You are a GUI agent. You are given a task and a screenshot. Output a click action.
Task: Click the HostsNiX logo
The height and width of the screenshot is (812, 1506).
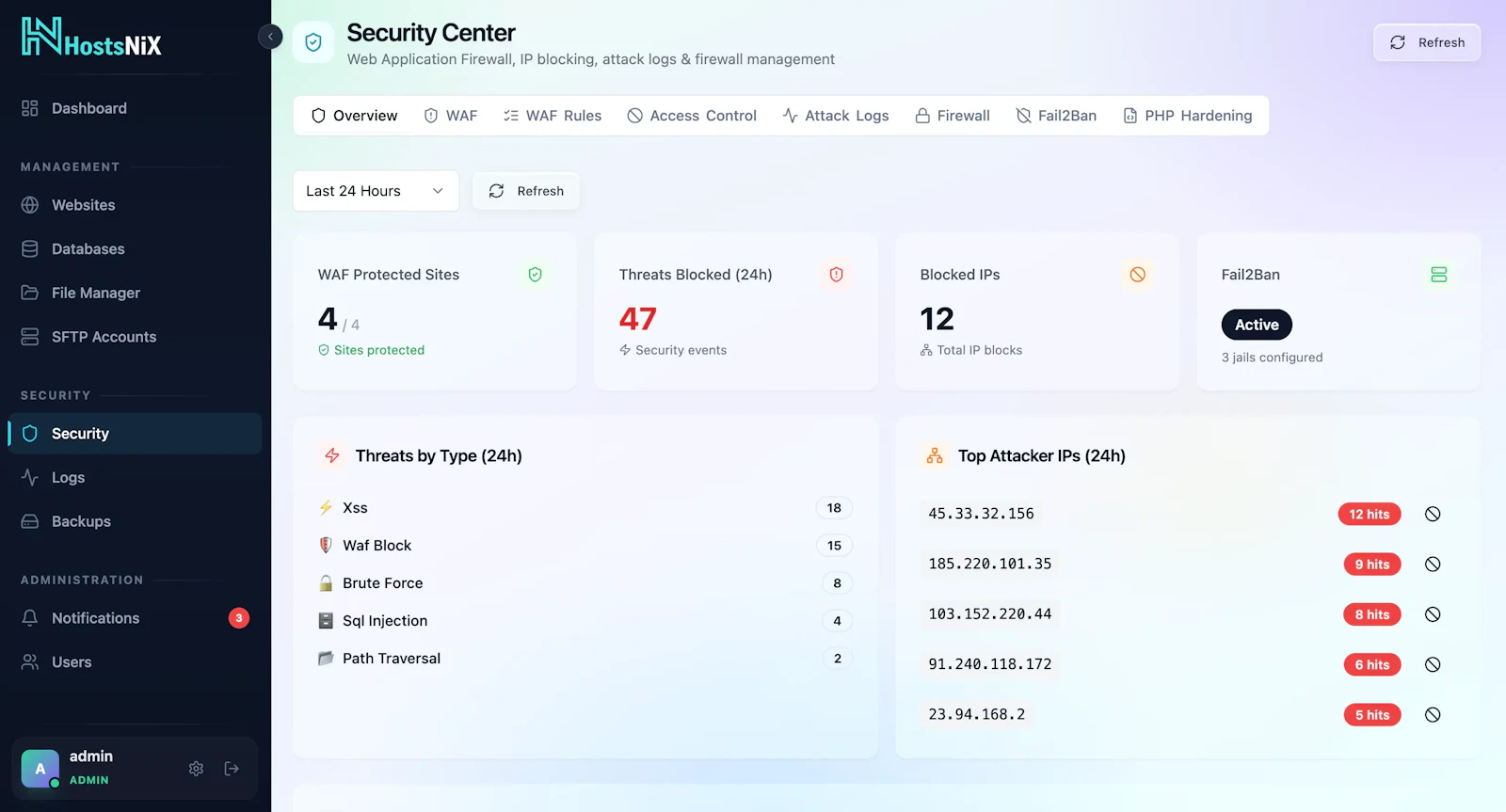(x=91, y=37)
